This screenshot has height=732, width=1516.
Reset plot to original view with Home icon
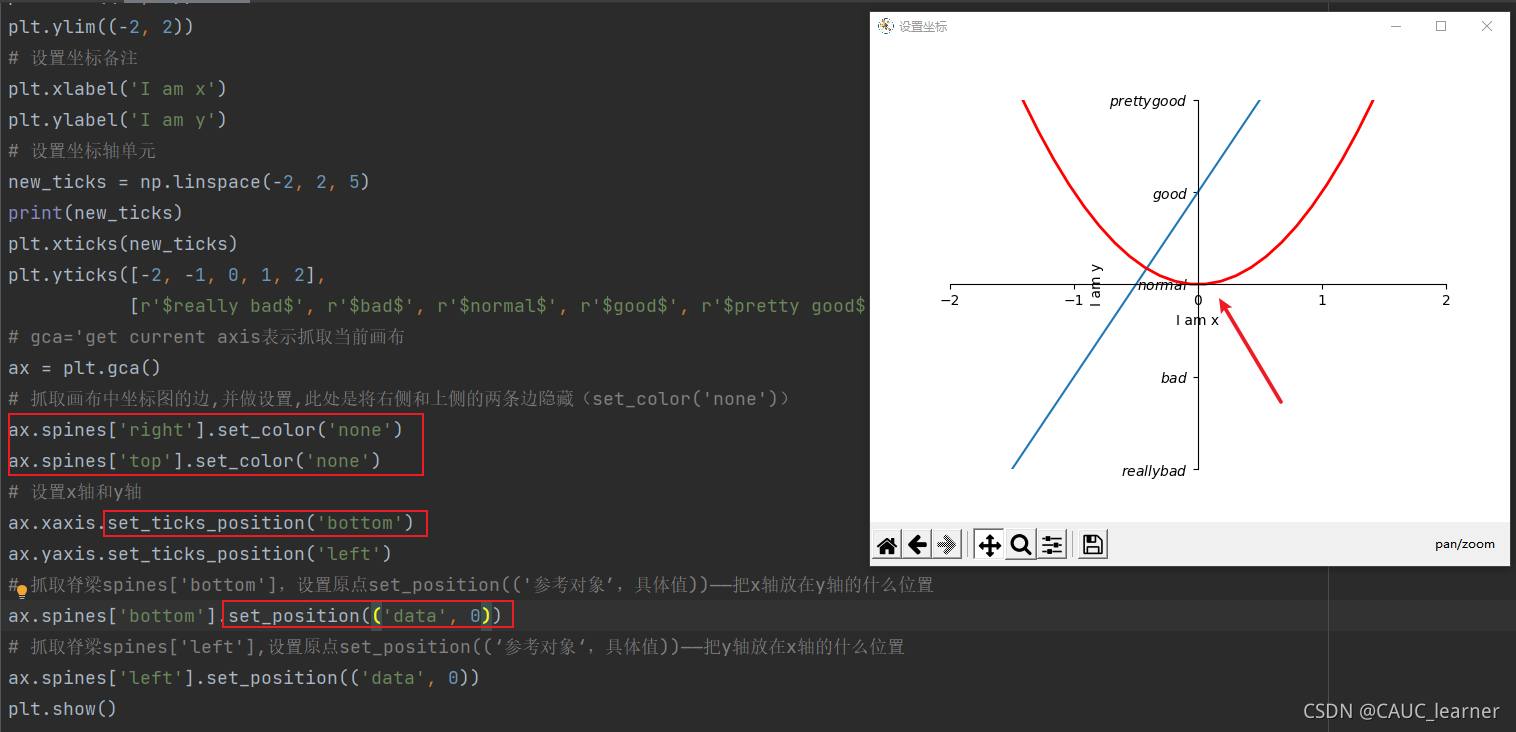886,545
